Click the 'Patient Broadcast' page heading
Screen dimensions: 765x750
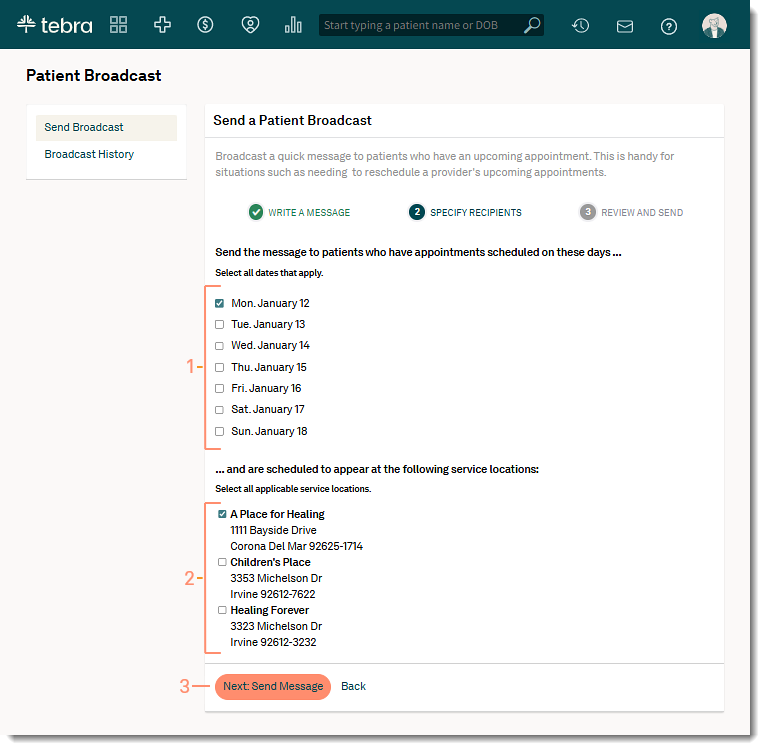94,76
